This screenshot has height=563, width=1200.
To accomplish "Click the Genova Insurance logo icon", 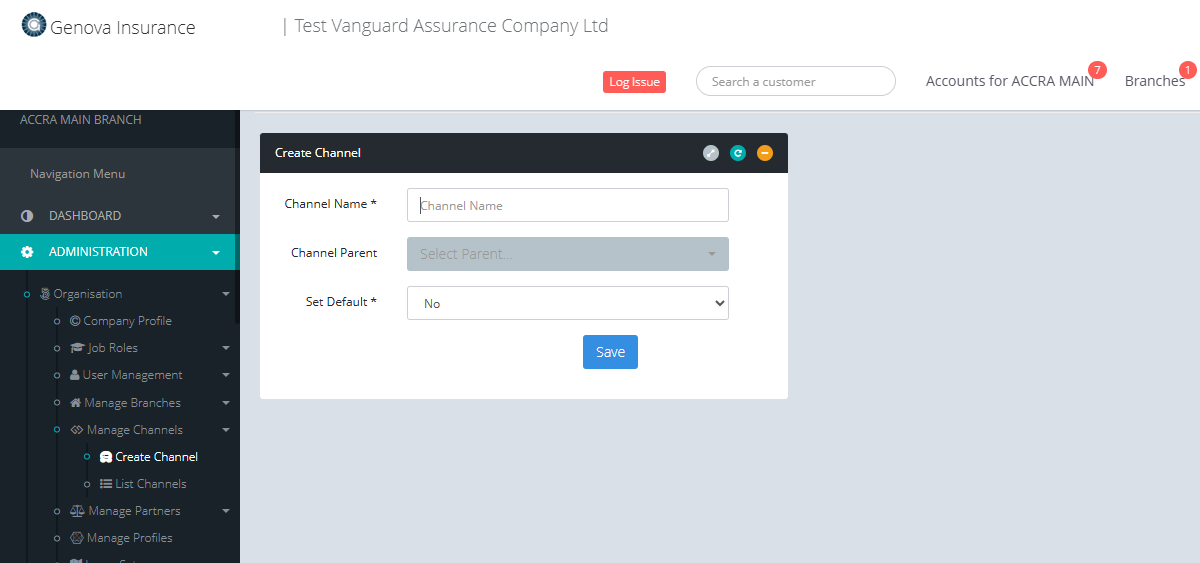I will click(x=34, y=25).
